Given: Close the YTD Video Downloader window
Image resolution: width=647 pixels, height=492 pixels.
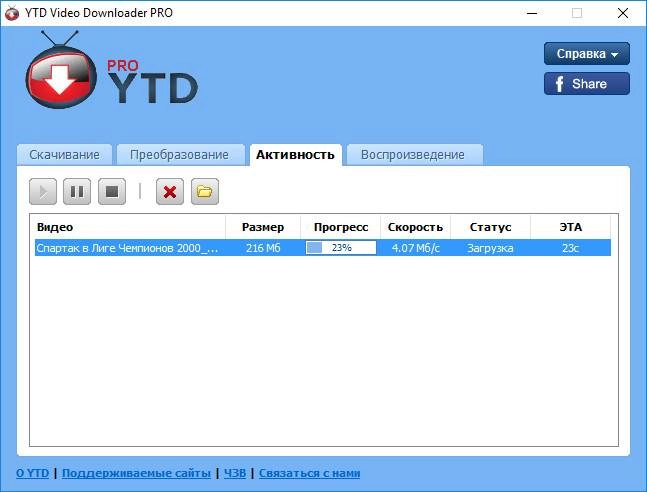Looking at the screenshot, I should click(623, 13).
